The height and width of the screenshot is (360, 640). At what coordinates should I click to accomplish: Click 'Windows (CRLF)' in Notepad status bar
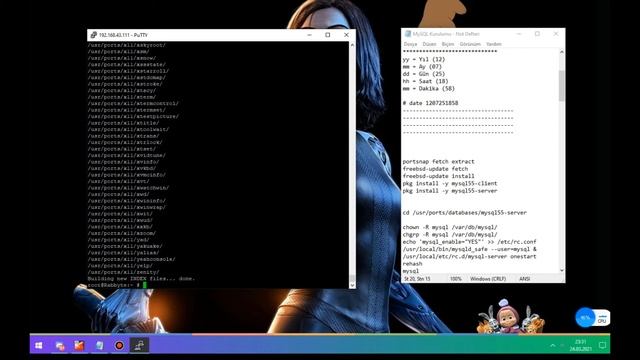coord(488,279)
